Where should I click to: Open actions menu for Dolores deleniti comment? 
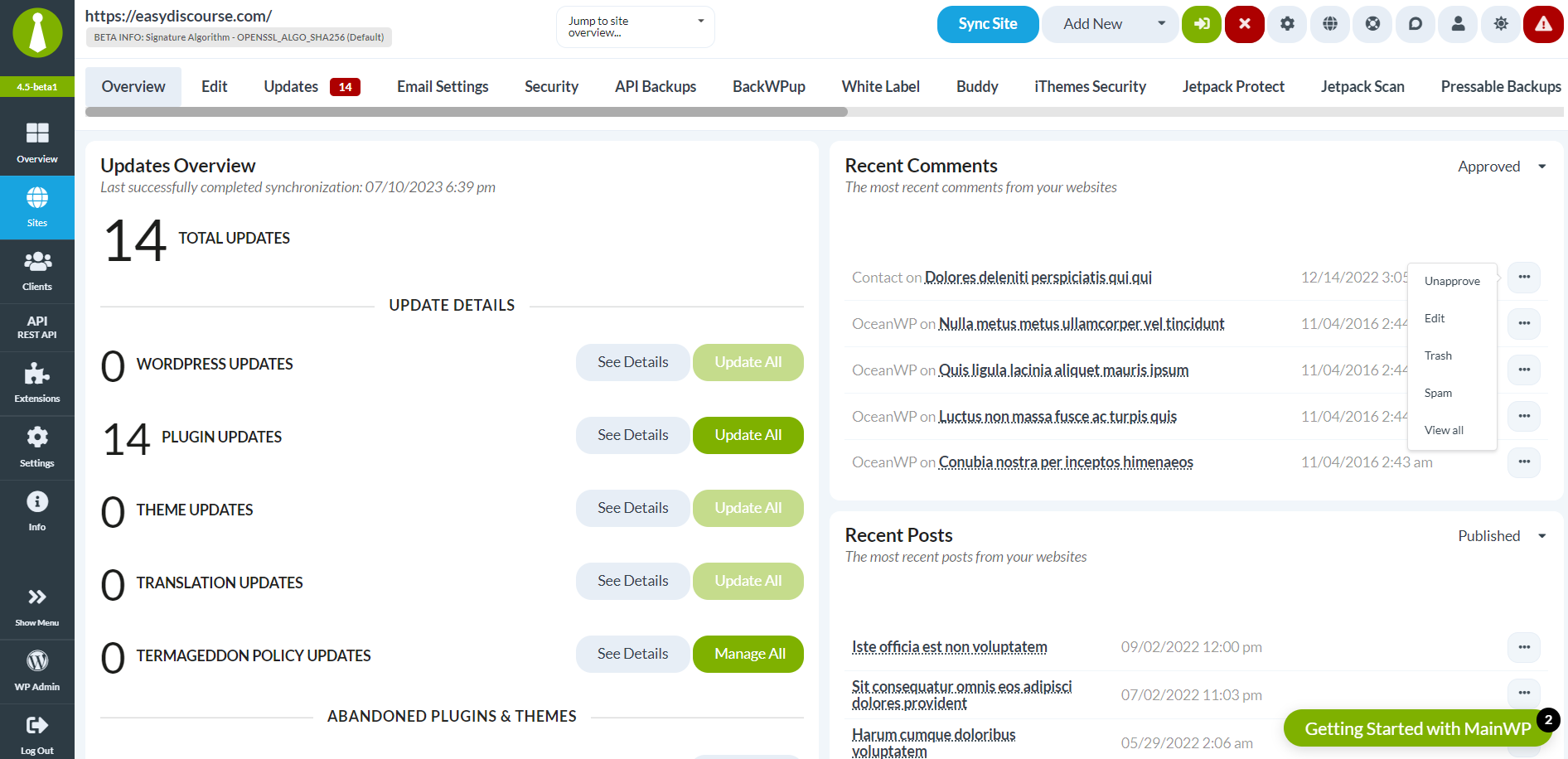(x=1524, y=277)
